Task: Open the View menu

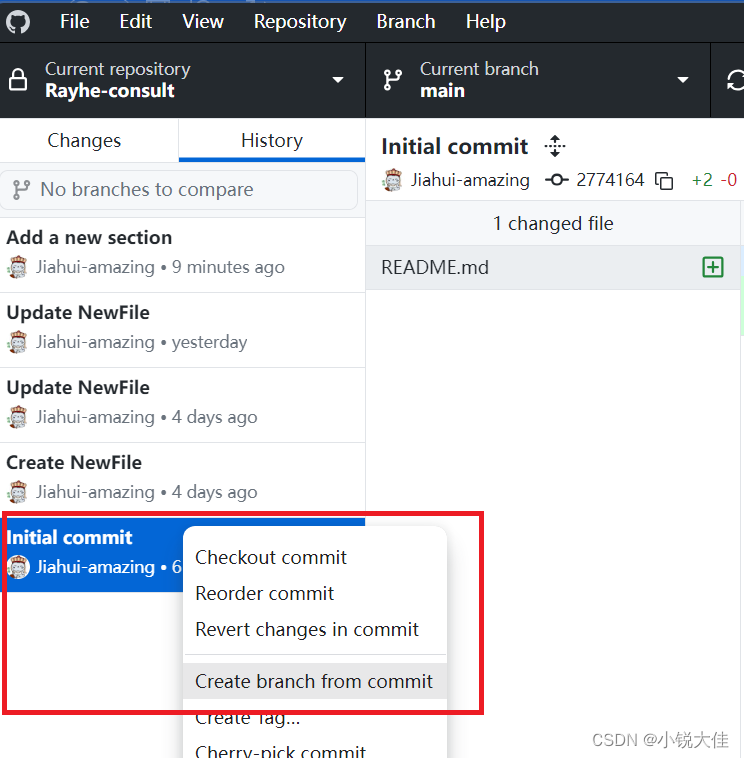Action: point(203,22)
